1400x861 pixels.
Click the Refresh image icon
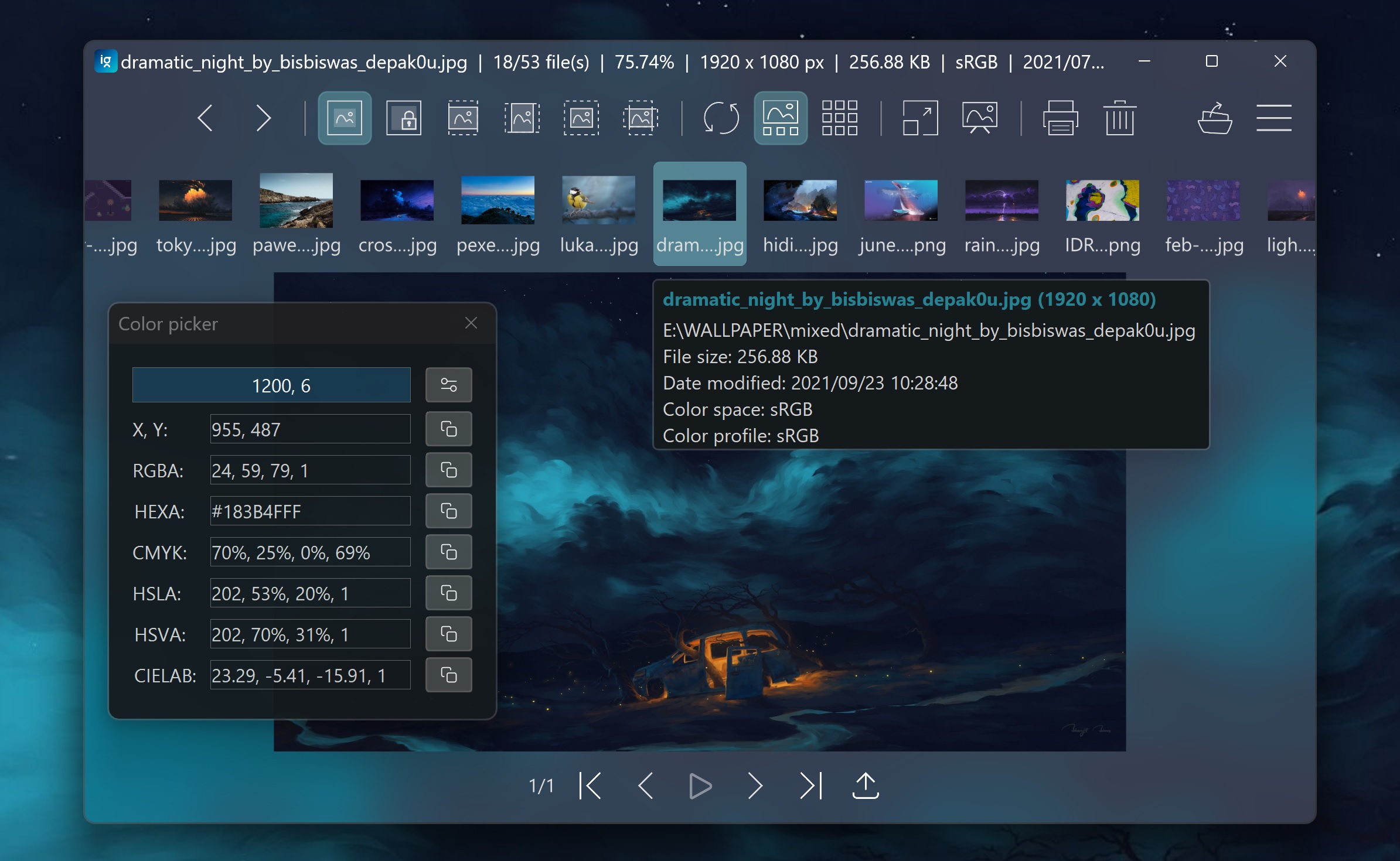point(721,118)
